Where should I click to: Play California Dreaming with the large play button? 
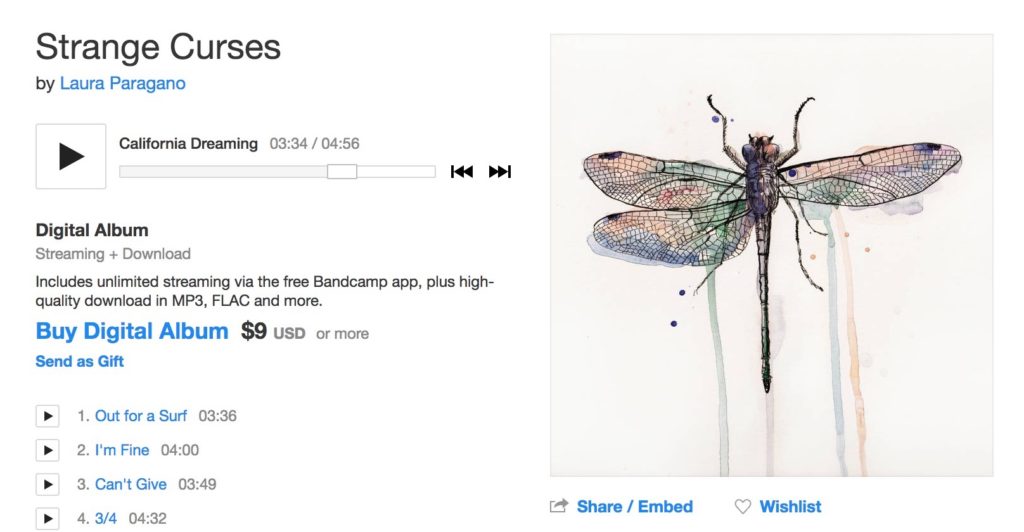click(x=71, y=156)
